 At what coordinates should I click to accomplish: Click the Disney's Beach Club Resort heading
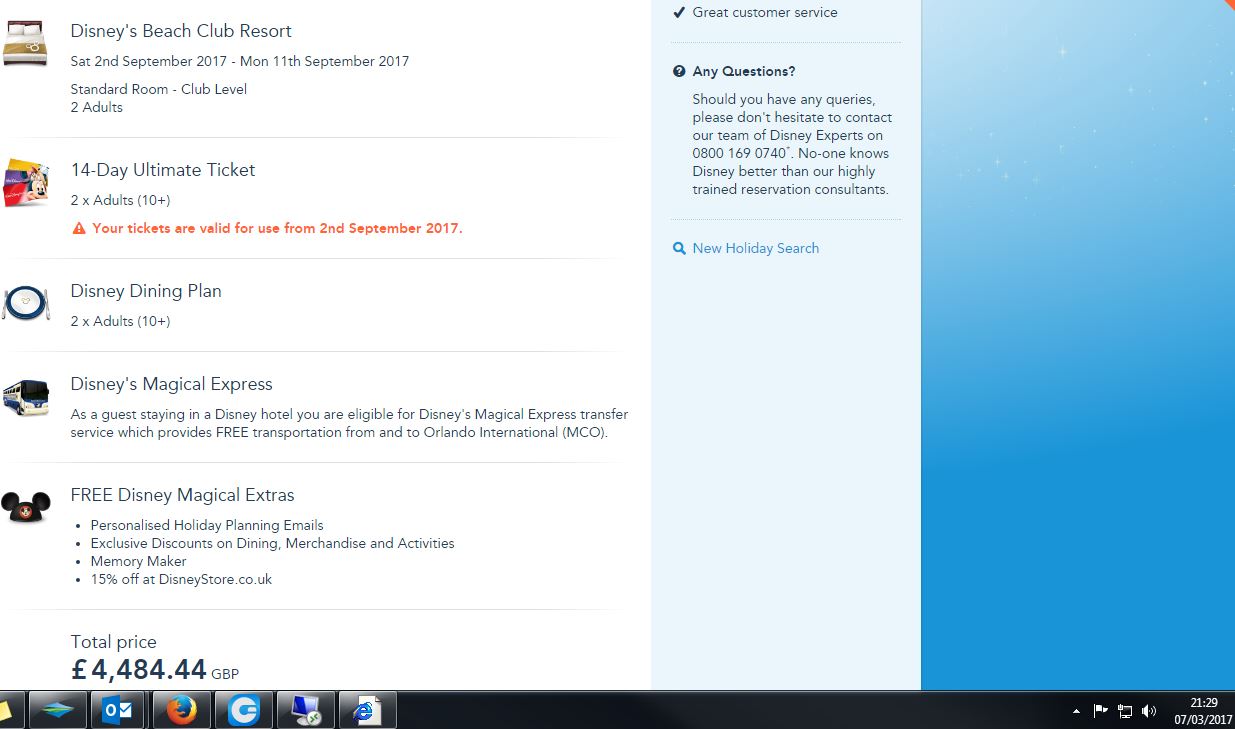pyautogui.click(x=181, y=31)
